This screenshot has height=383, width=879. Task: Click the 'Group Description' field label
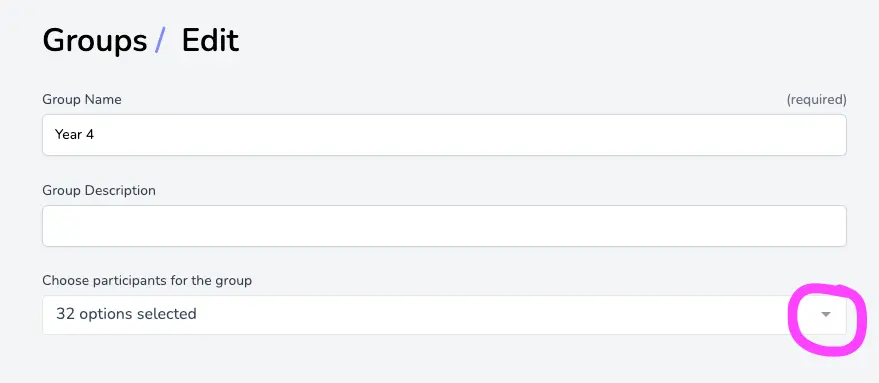coord(99,191)
